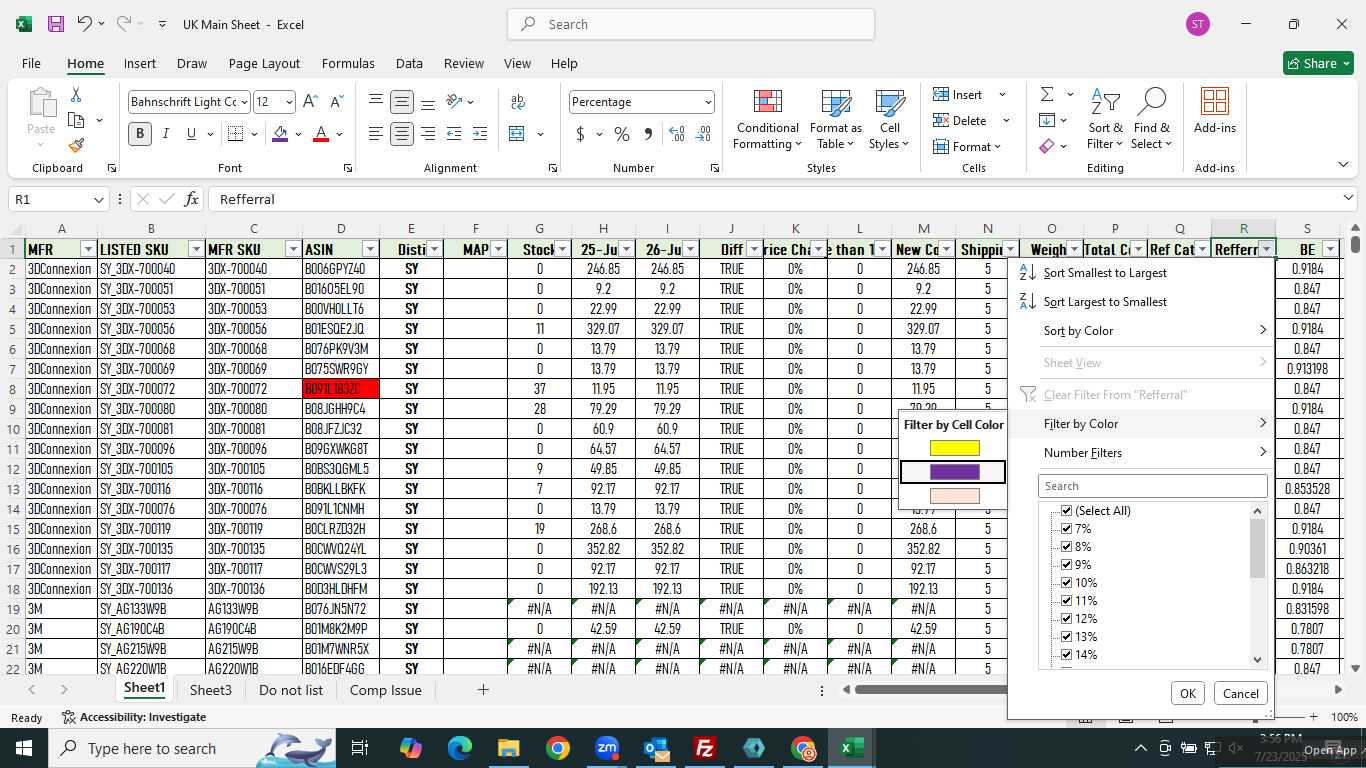Click the Share button
The image size is (1366, 768).
click(1318, 63)
